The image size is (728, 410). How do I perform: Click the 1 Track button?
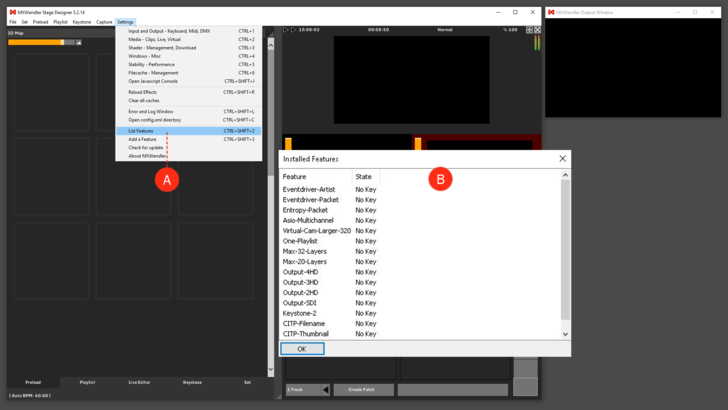303,390
